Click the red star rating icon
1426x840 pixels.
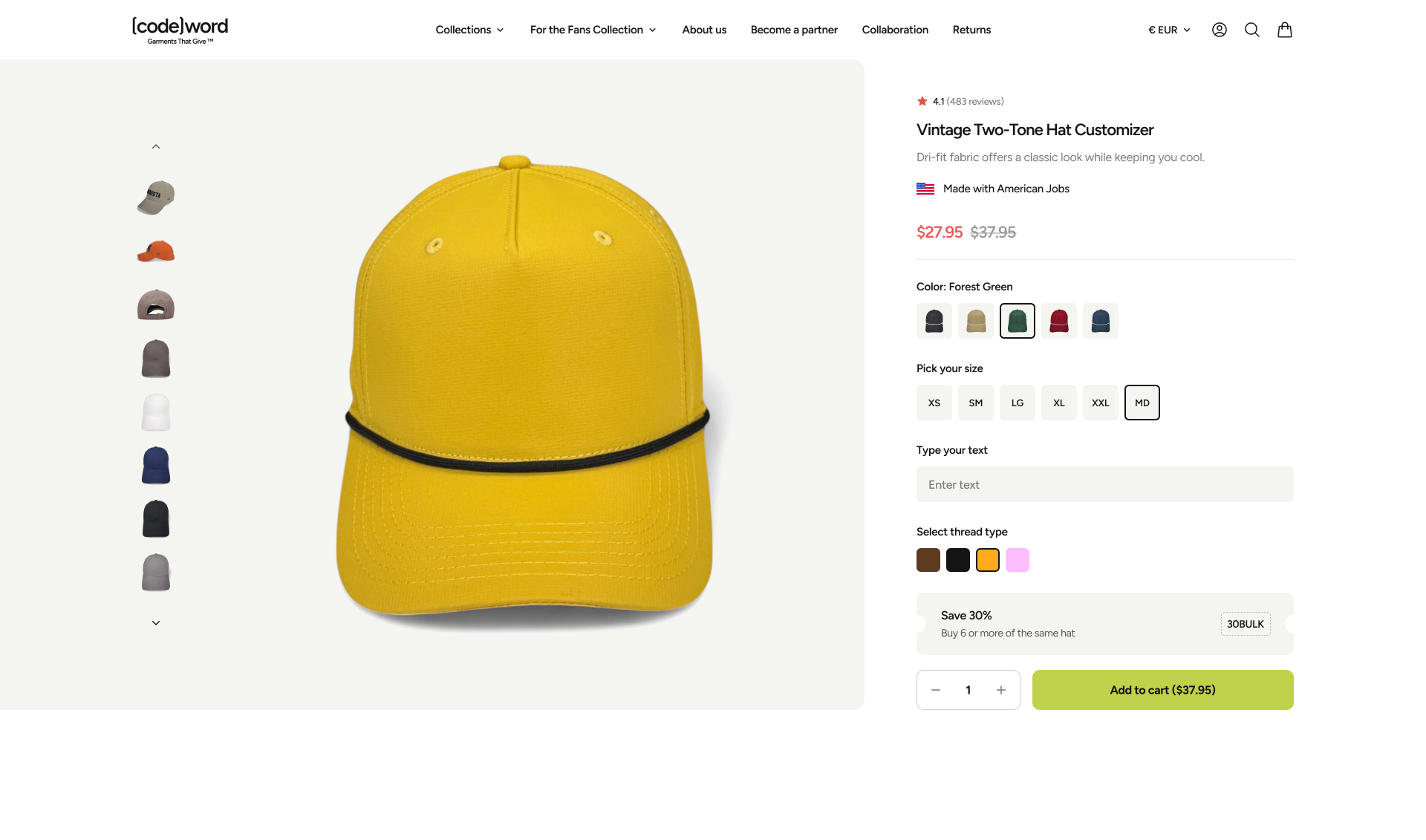coord(922,100)
